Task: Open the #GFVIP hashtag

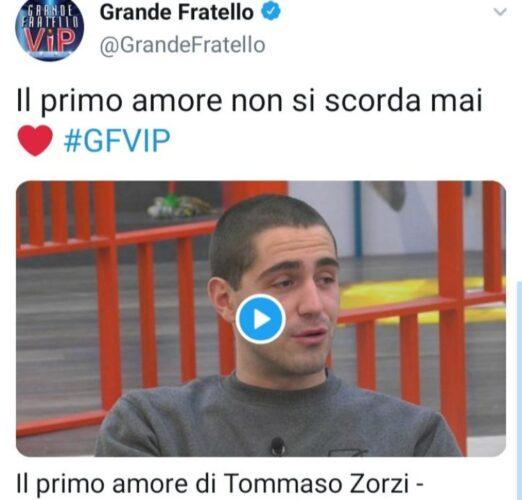Action: 117,140
